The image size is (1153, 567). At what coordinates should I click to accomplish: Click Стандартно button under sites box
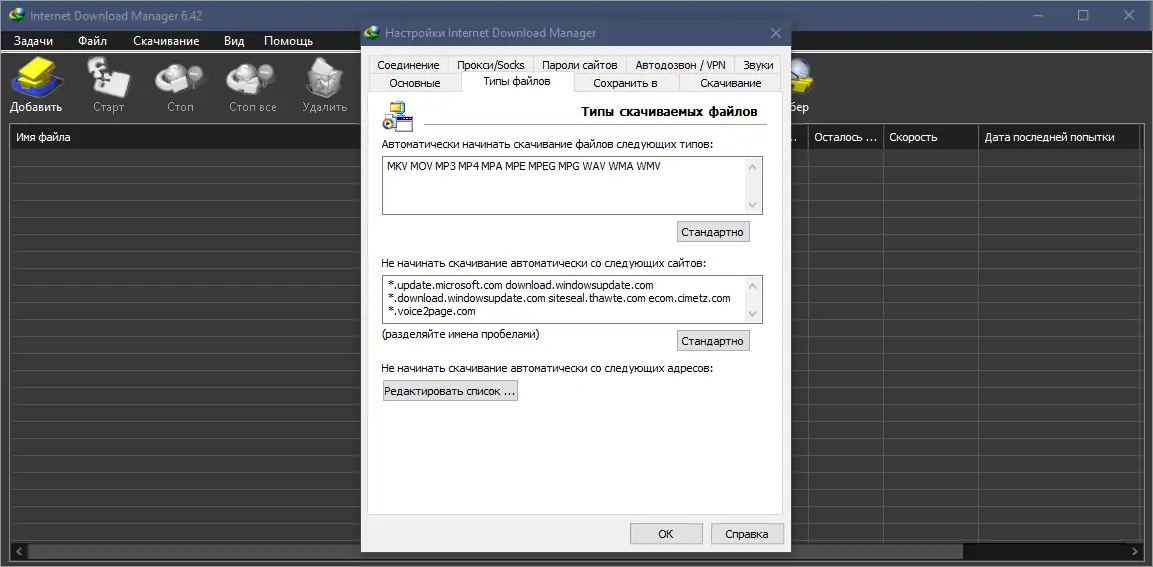[713, 341]
